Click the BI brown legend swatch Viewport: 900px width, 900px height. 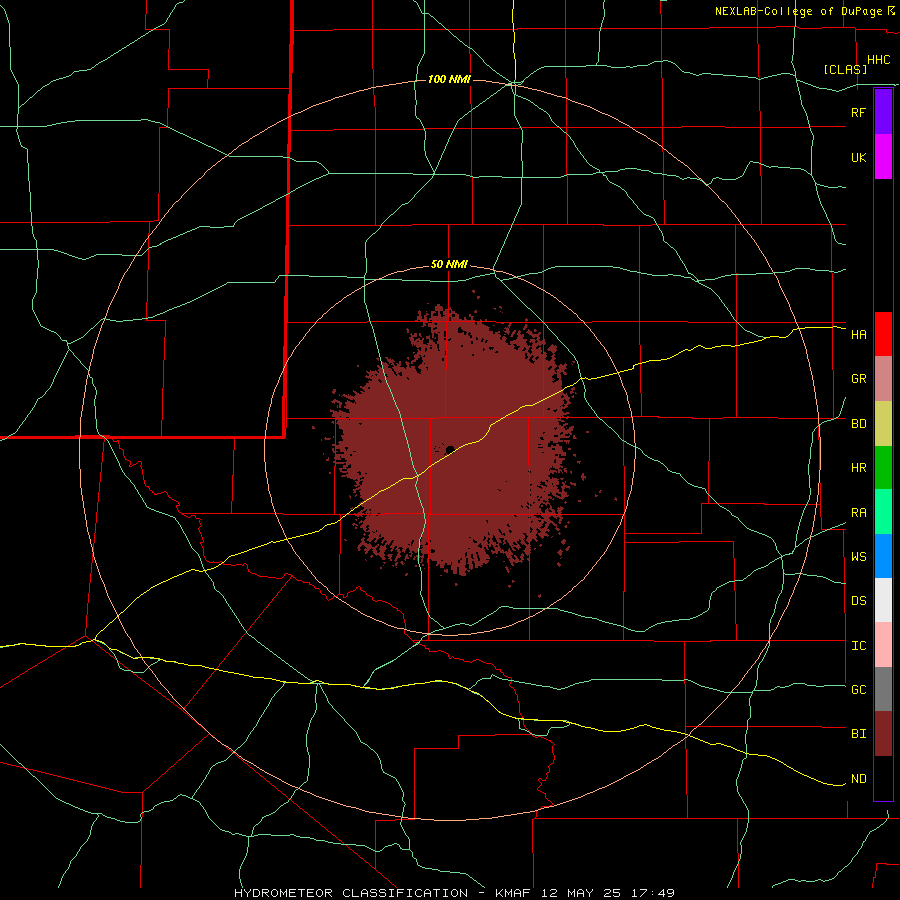pos(883,734)
